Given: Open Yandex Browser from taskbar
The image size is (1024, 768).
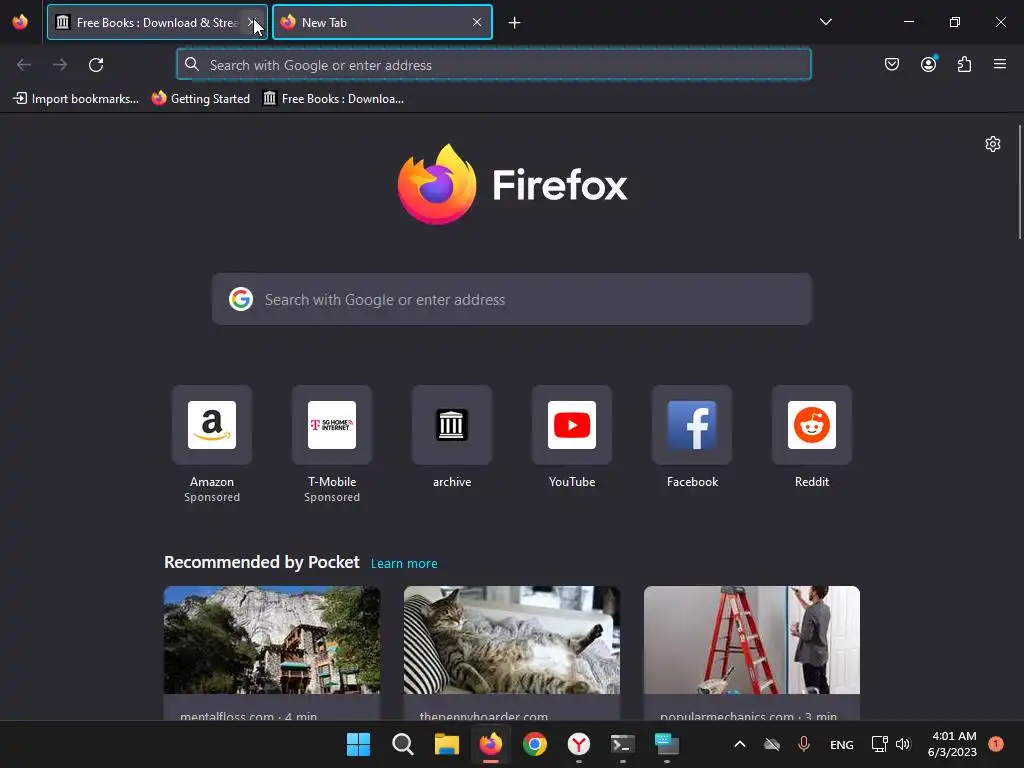Looking at the screenshot, I should [579, 744].
